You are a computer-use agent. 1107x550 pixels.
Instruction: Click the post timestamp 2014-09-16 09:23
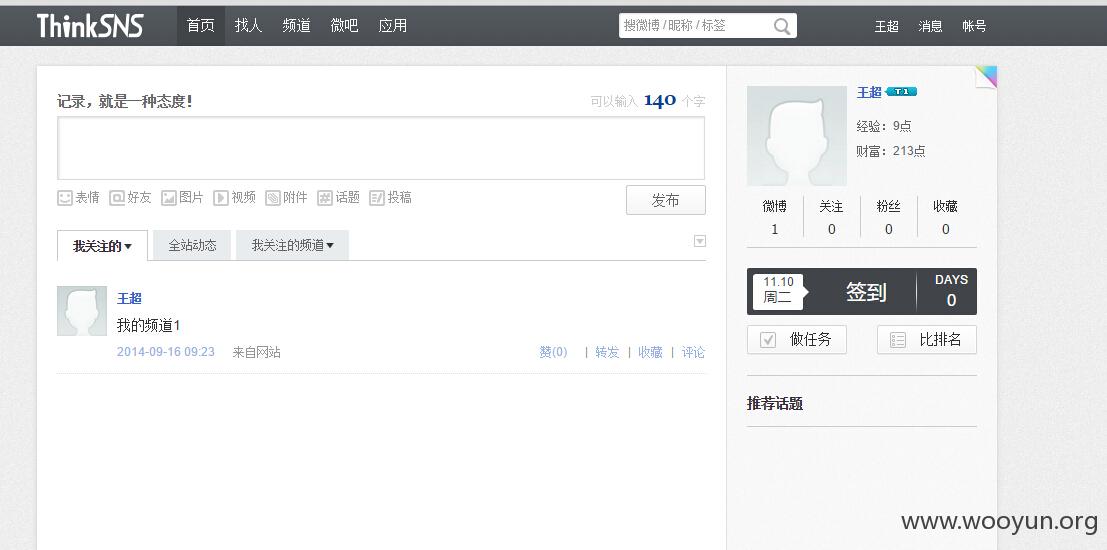click(x=166, y=352)
